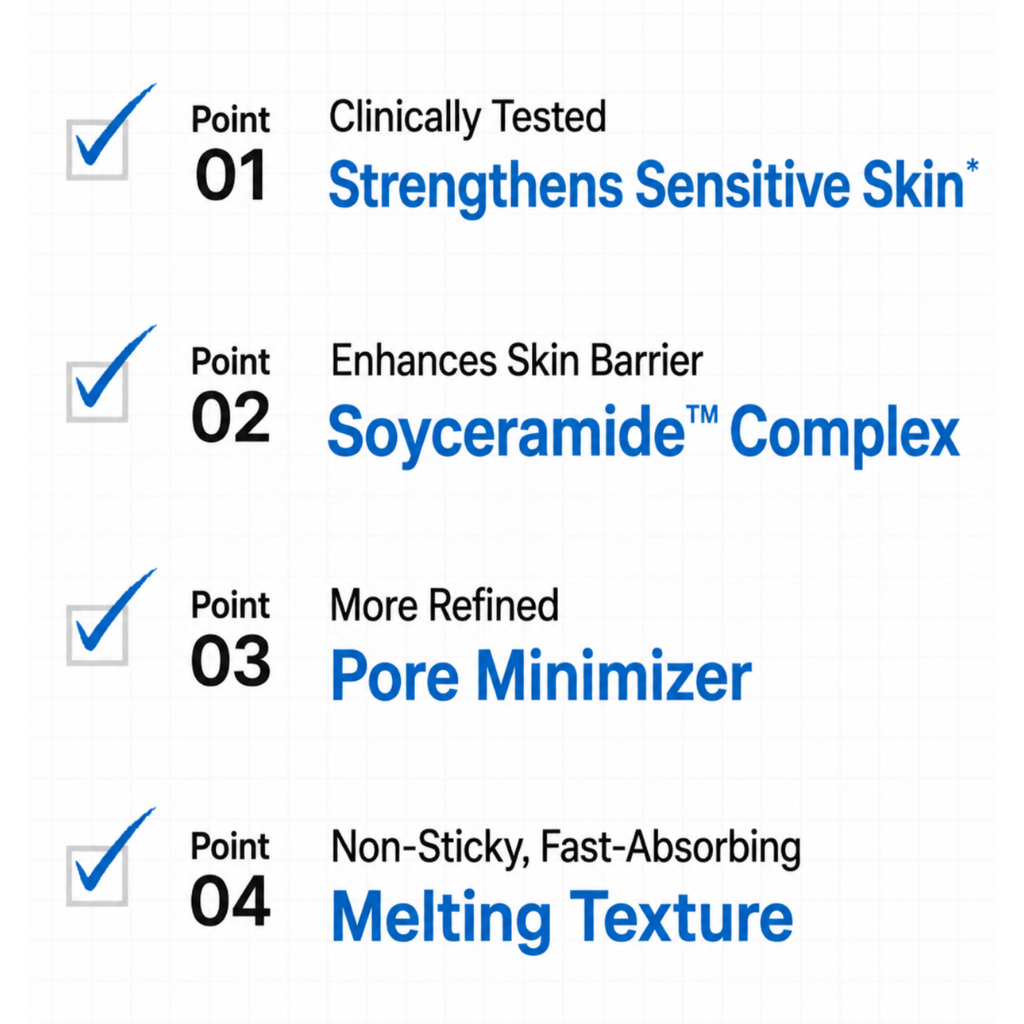Click the TM symbol after Soyceramide

[x=703, y=415]
